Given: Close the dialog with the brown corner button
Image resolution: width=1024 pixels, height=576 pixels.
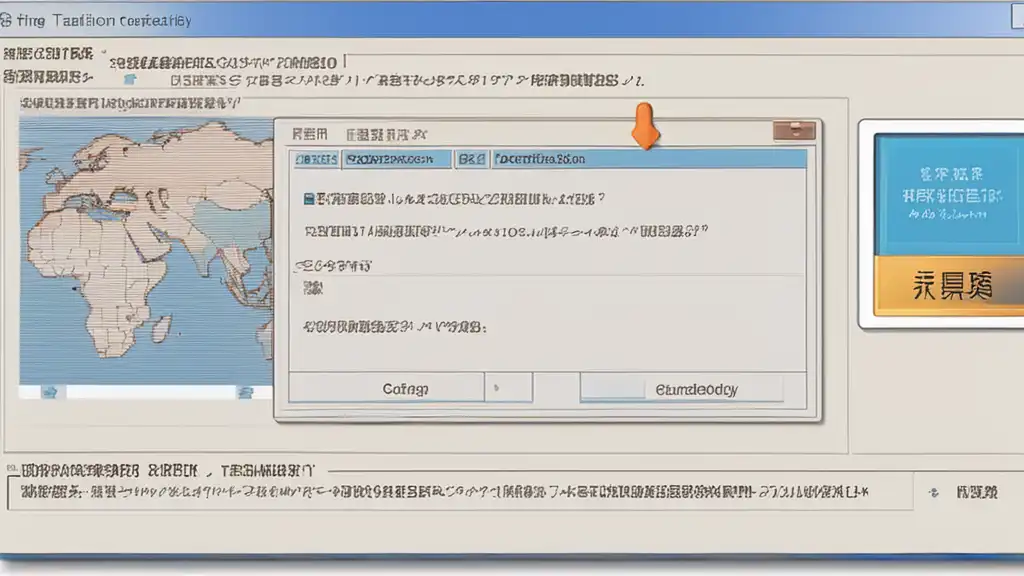Looking at the screenshot, I should point(794,131).
